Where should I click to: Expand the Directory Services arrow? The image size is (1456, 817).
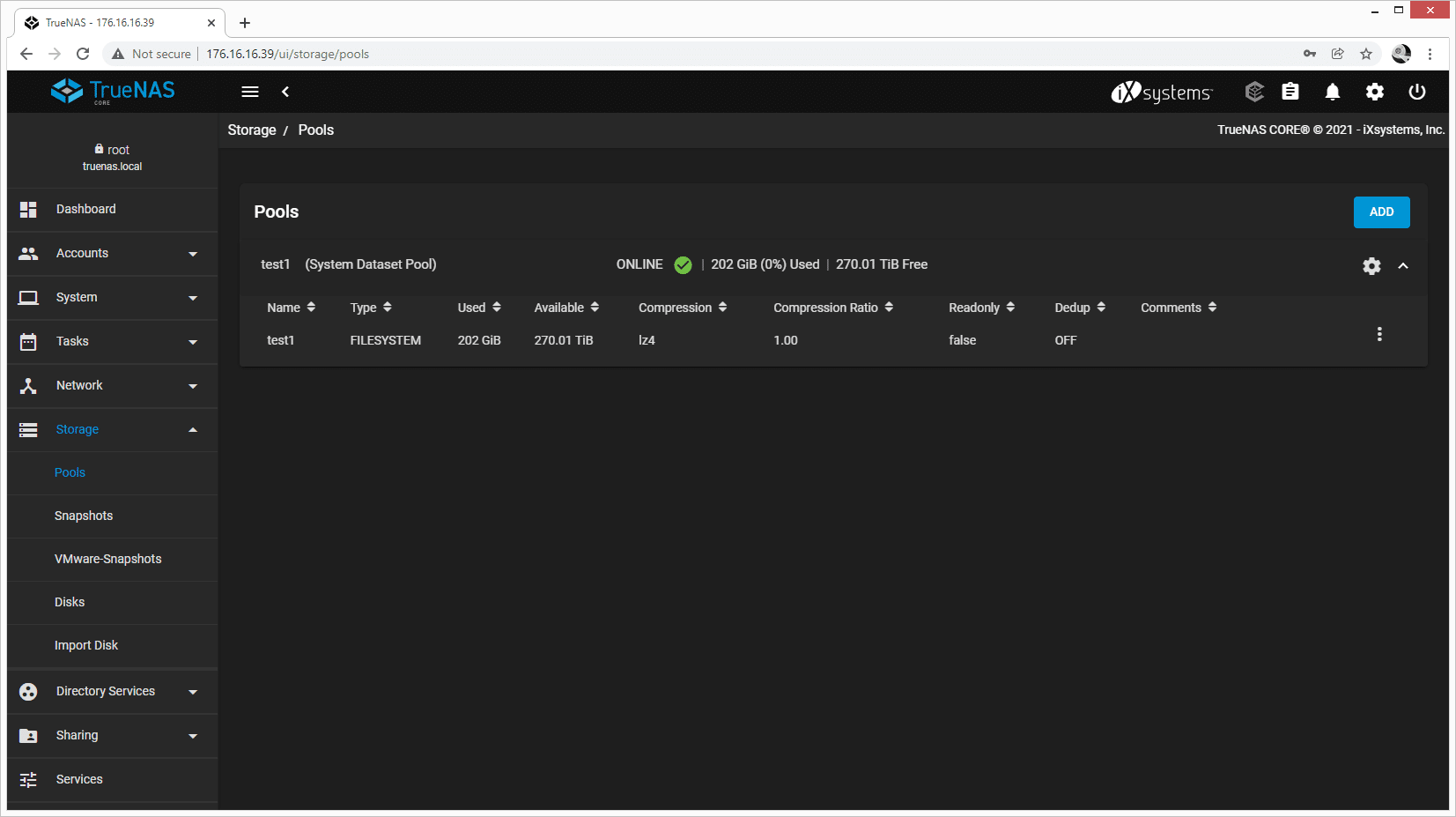pos(193,692)
